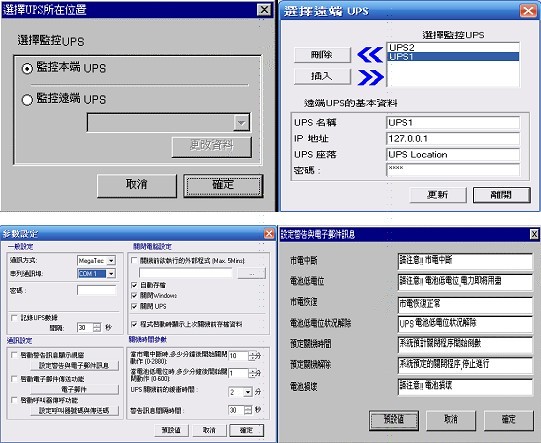Viewport: 541px width, 443px height.
Task: Expand the remote UPS selection dropdown
Action: (x=241, y=122)
